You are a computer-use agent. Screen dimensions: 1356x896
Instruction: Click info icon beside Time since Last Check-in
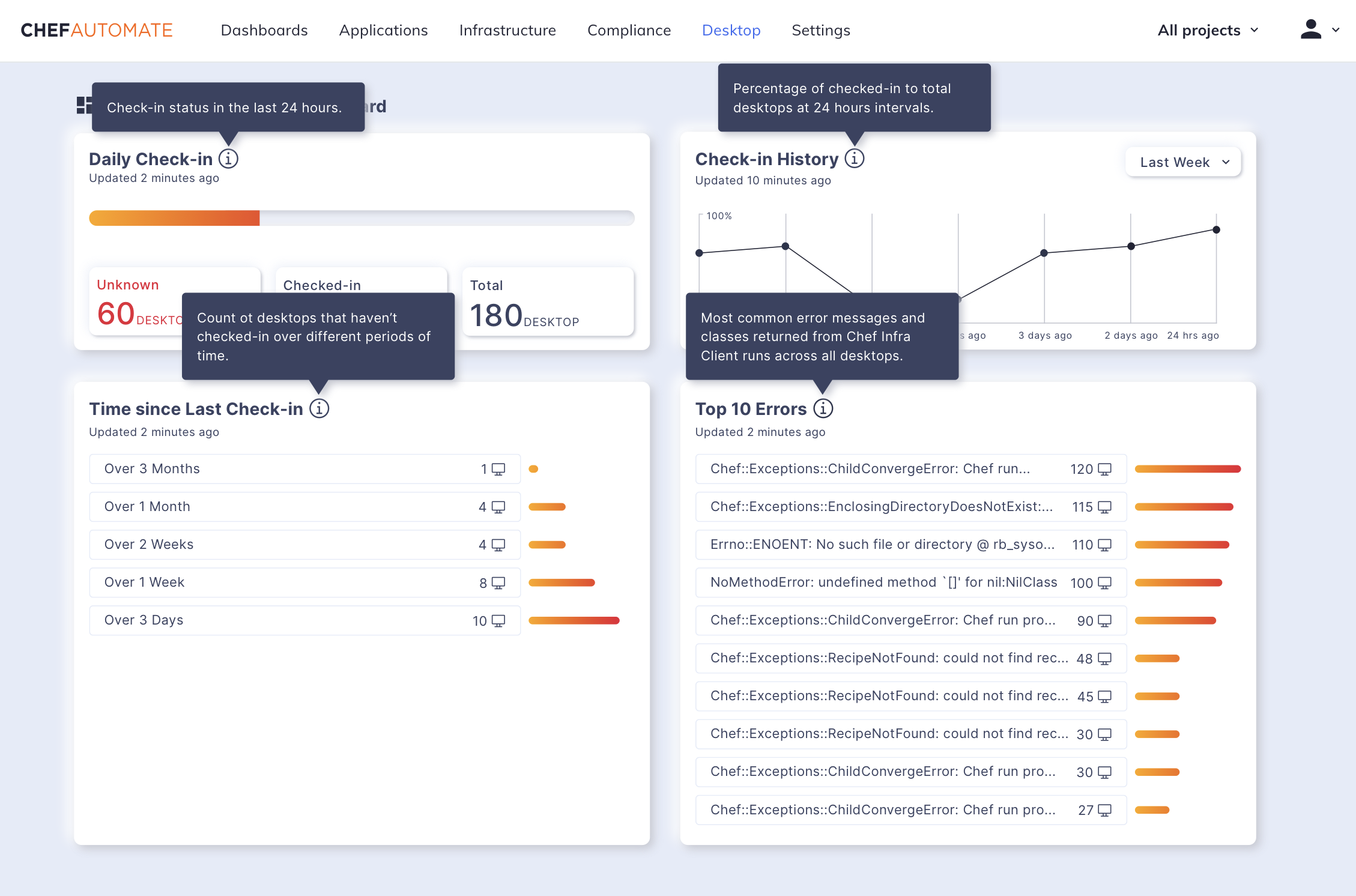319,408
